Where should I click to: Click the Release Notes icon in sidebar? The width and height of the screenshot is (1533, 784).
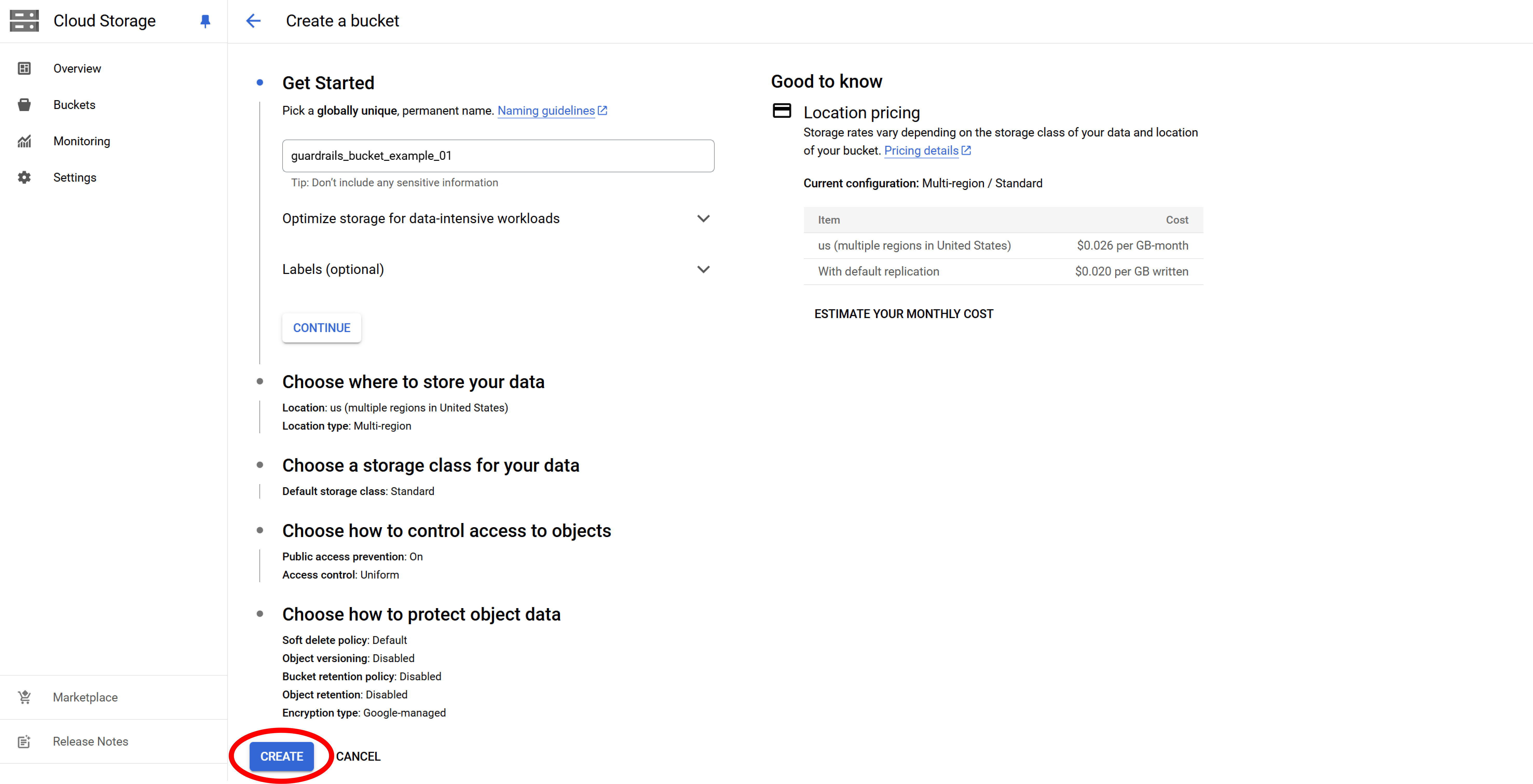tap(24, 741)
